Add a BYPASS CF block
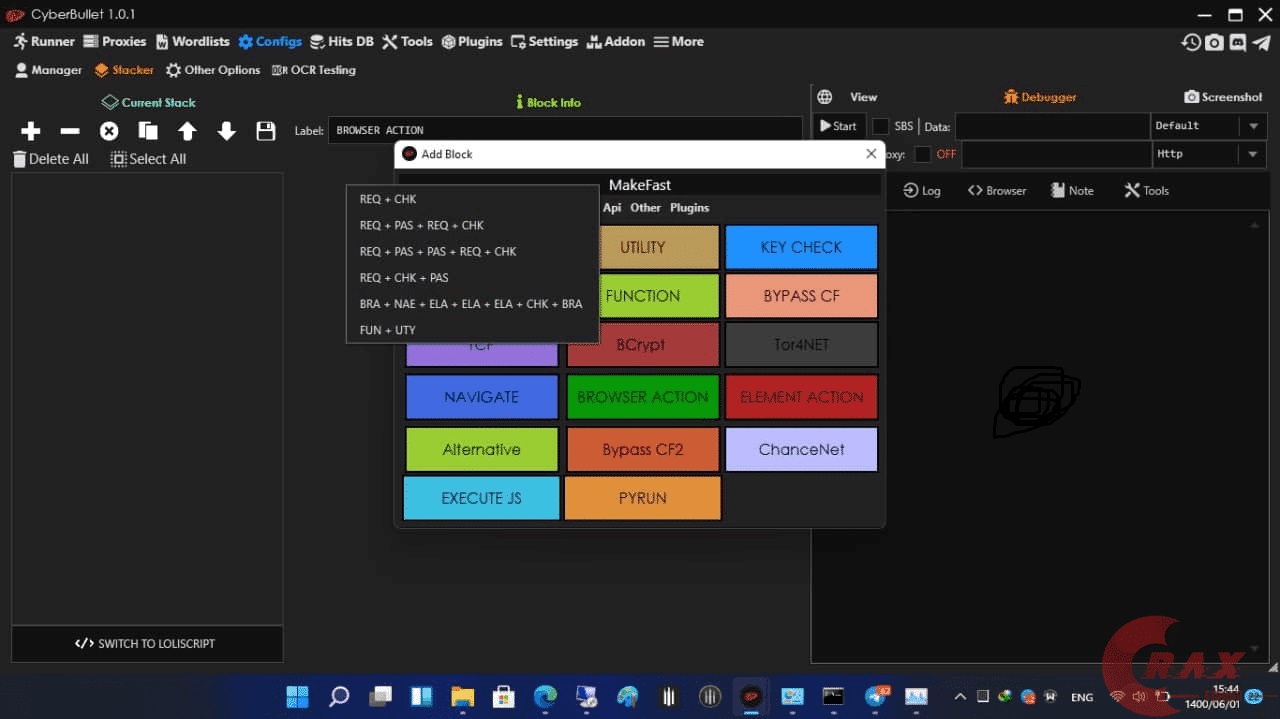This screenshot has height=719, width=1280. point(801,296)
